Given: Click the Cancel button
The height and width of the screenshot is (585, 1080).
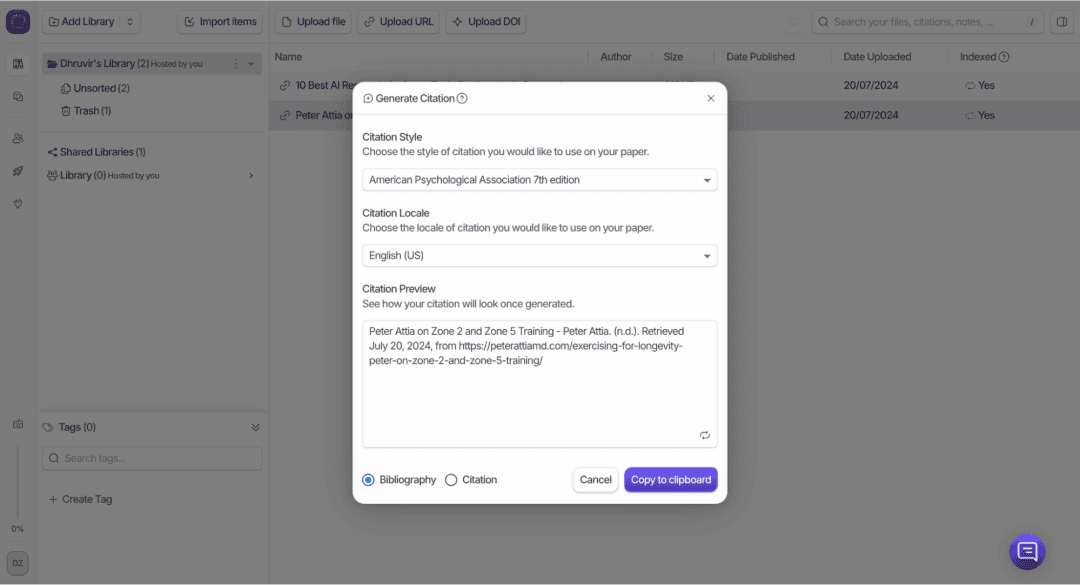Looking at the screenshot, I should coord(595,480).
